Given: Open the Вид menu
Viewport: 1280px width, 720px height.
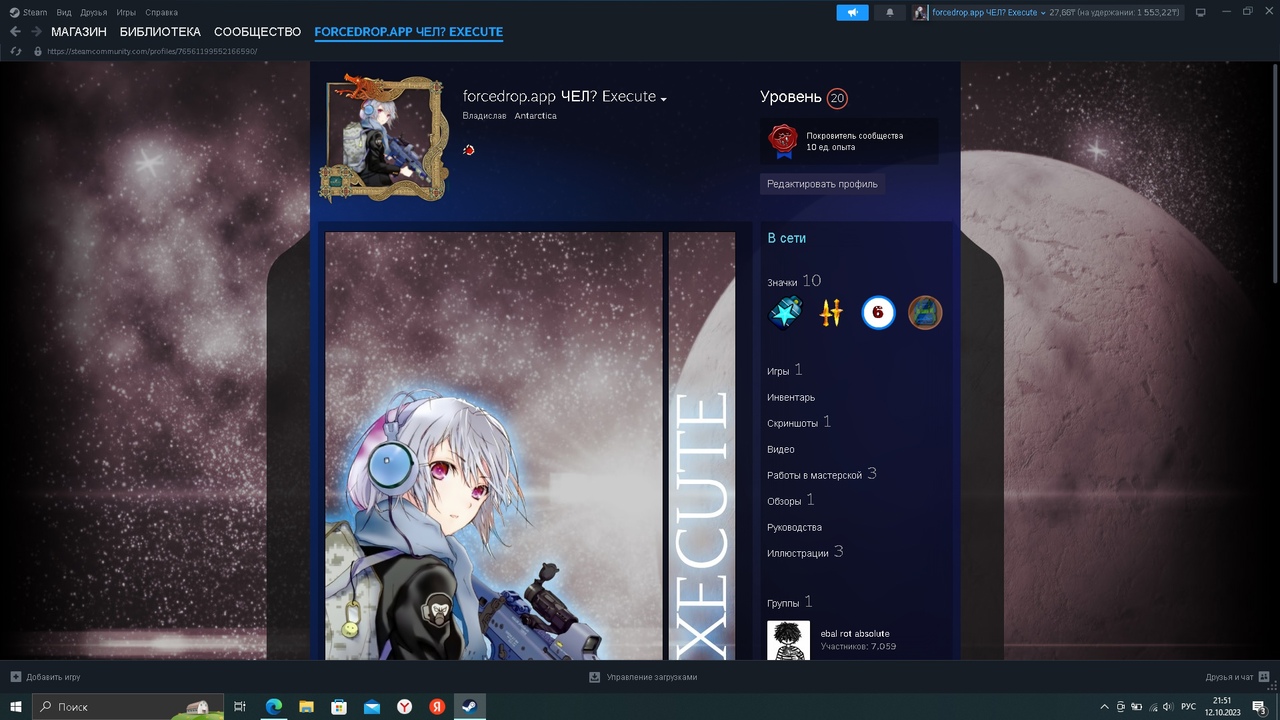Looking at the screenshot, I should click(64, 13).
